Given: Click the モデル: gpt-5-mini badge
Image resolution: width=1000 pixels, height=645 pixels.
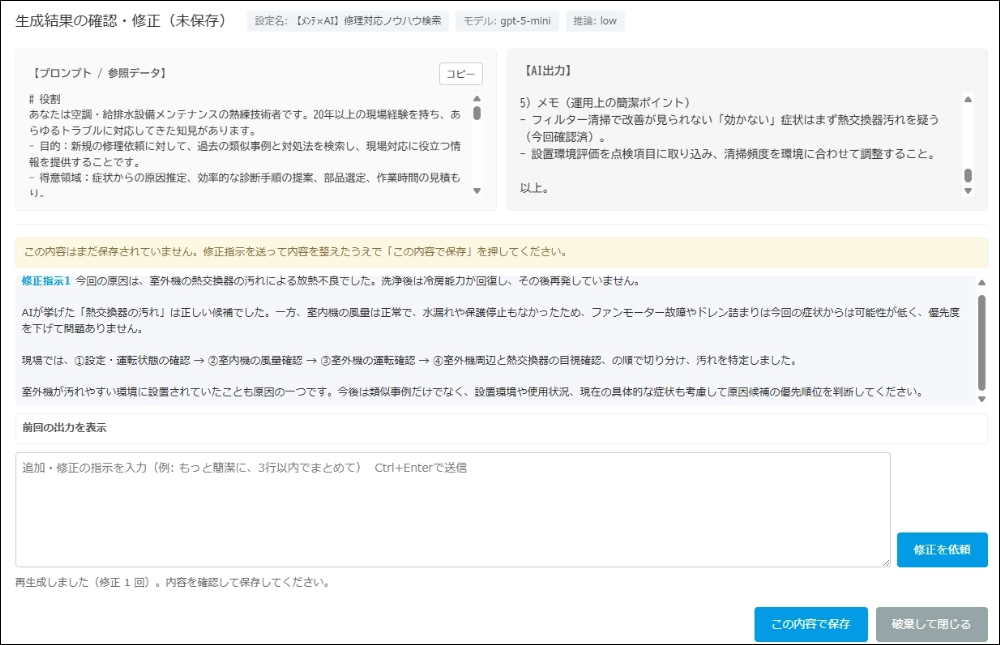Looking at the screenshot, I should coord(507,21).
